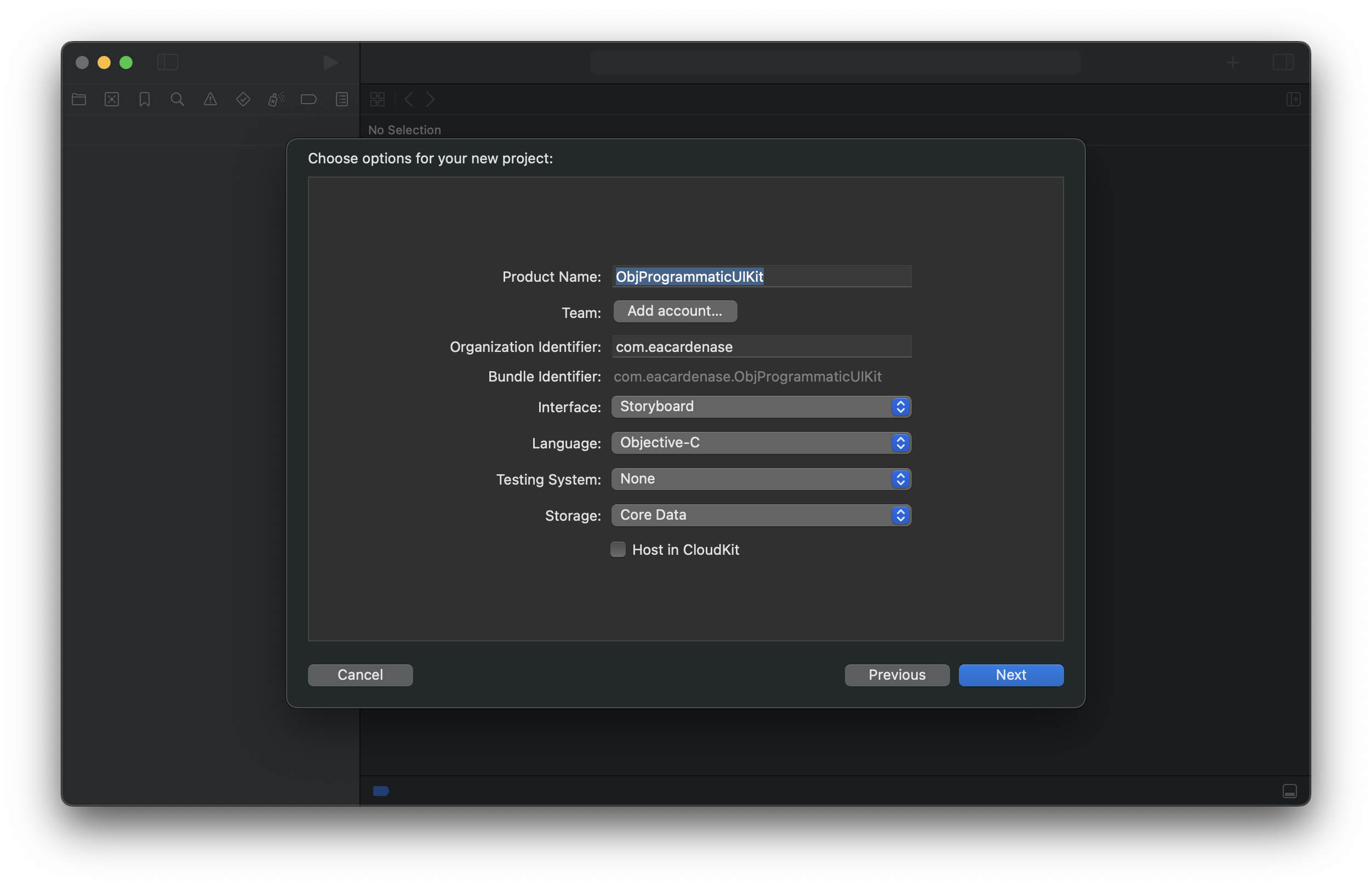
Task: Open the bookmark navigator
Action: (145, 99)
